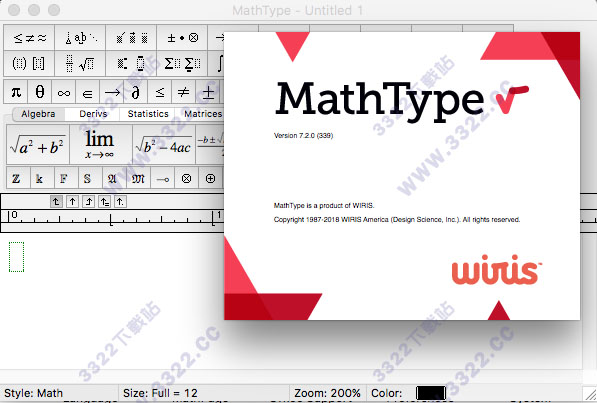The image size is (597, 403).
Task: Insert the multimap arrow-circle symbol
Action: pos(163,178)
